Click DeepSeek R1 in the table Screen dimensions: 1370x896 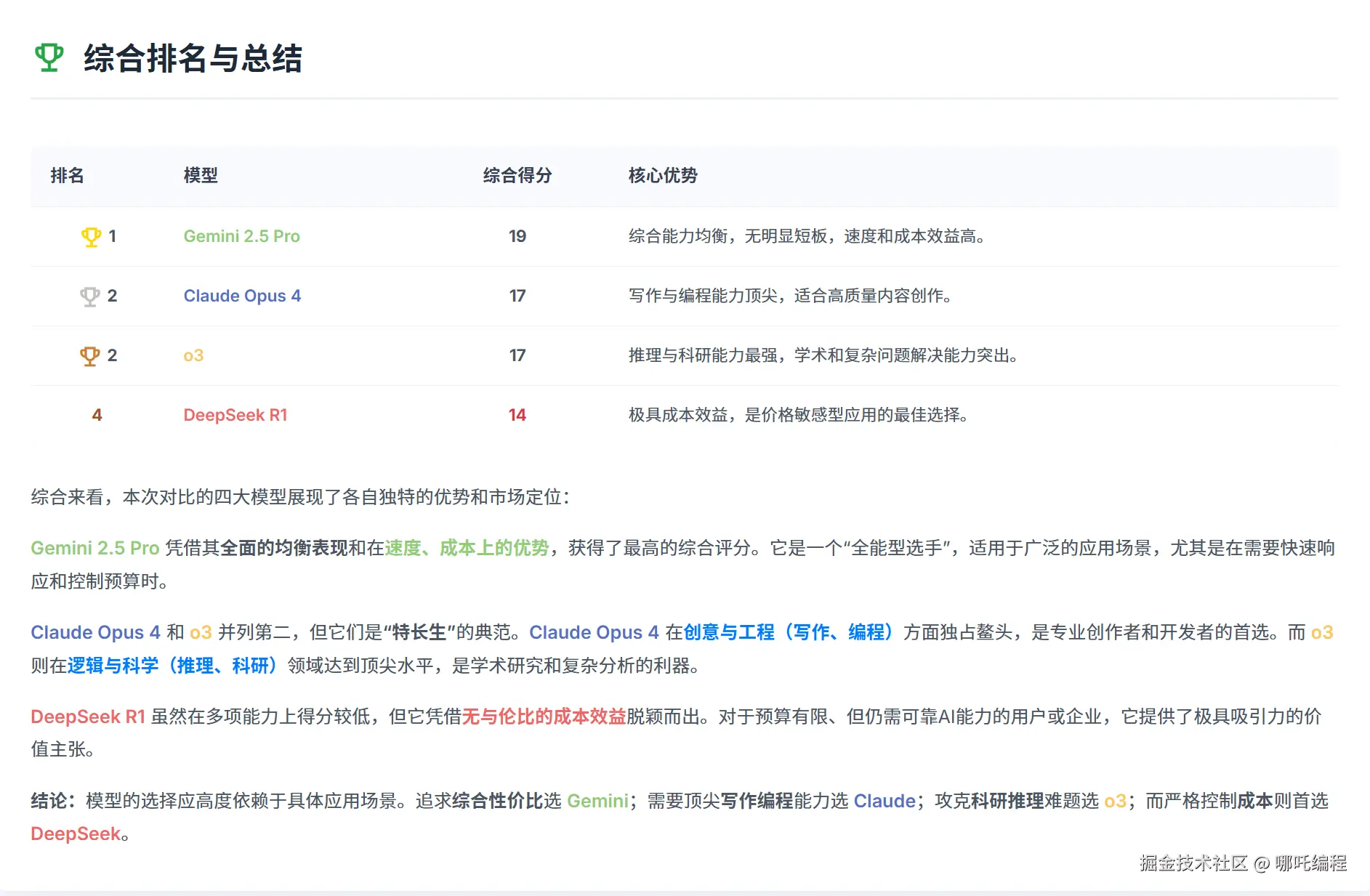(x=235, y=415)
